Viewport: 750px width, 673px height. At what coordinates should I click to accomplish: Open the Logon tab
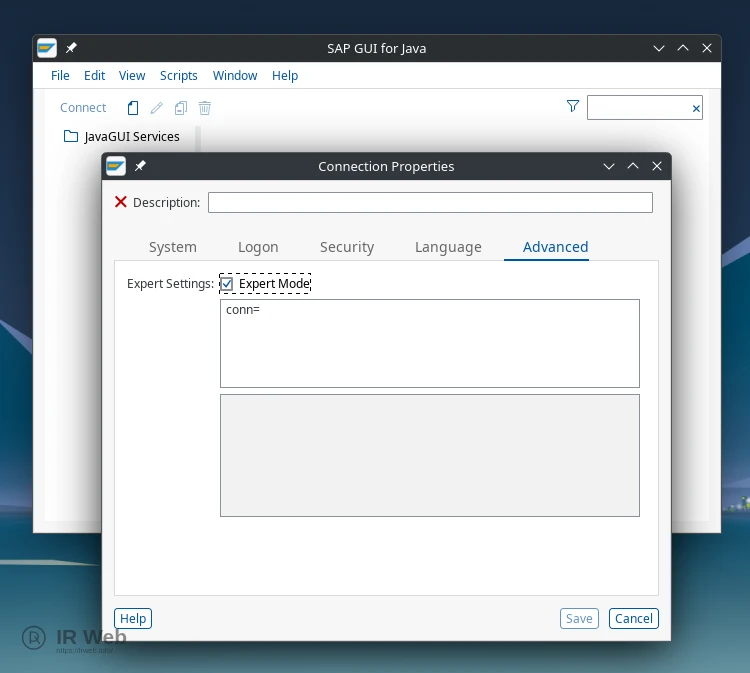point(258,247)
